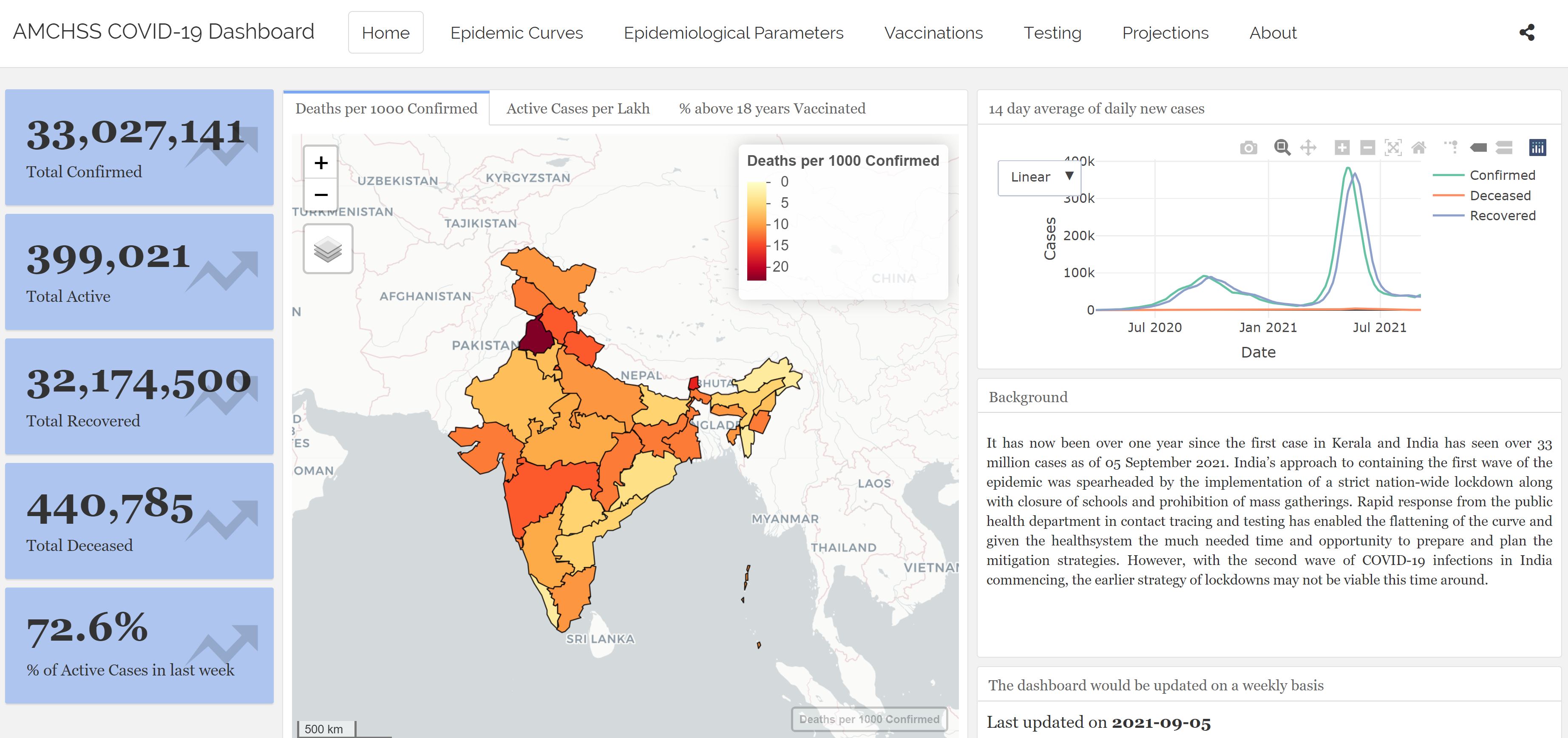
Task: Open the Epidemic Curves menu
Action: pos(516,33)
